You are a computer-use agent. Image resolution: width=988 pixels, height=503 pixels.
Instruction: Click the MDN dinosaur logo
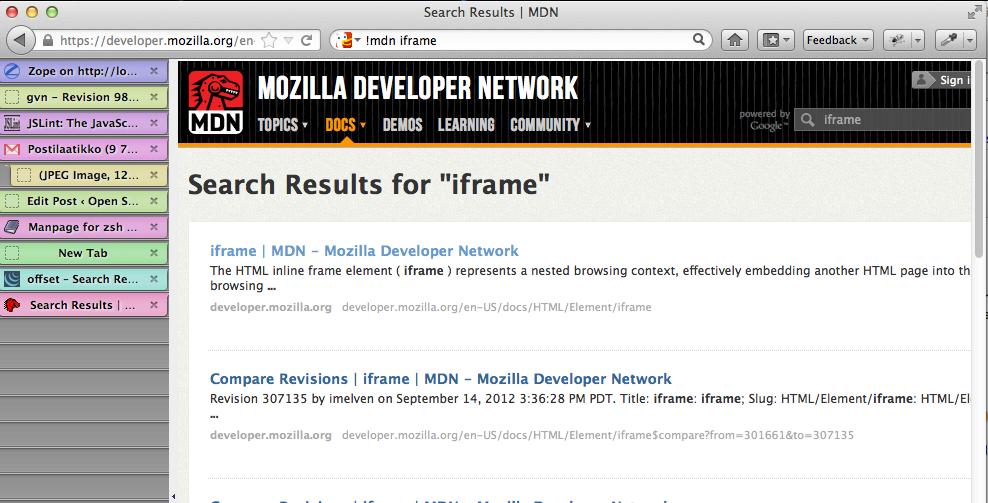click(x=216, y=102)
